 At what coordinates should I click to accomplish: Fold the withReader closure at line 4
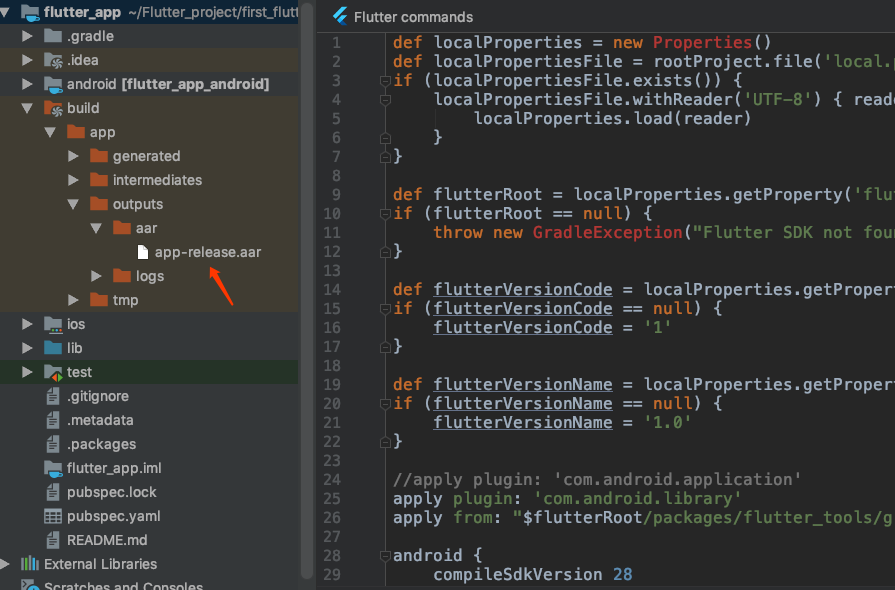coord(385,100)
